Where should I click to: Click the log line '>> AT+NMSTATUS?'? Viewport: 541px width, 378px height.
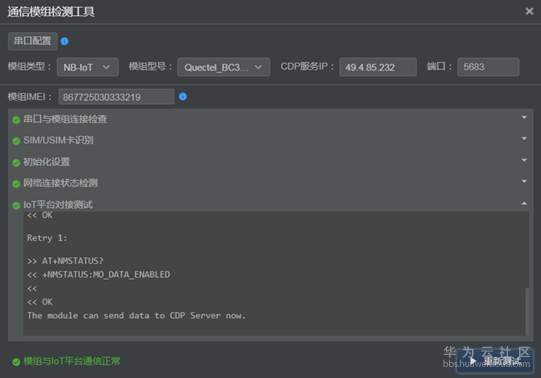65,261
